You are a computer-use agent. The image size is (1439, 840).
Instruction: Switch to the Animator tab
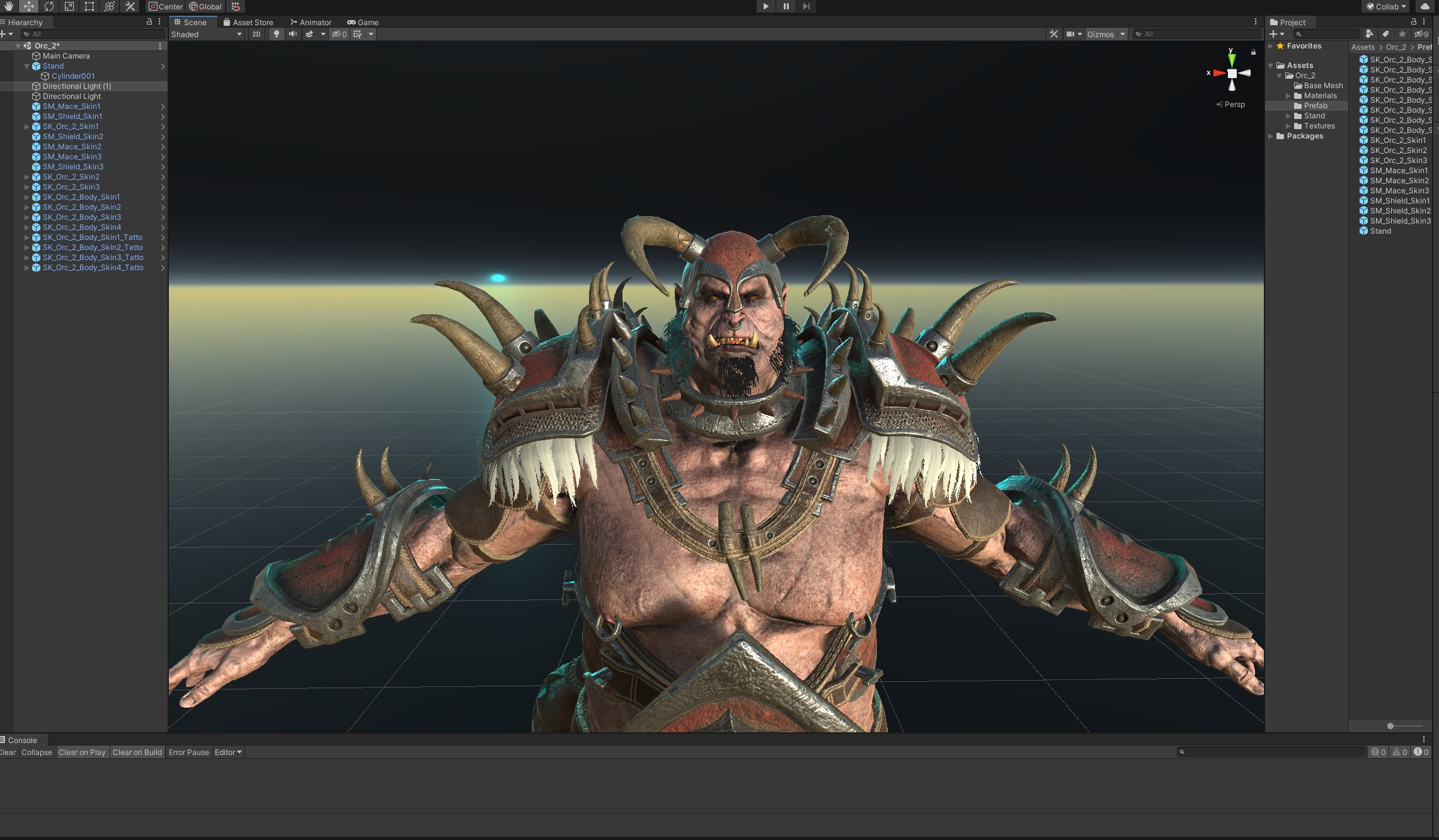coord(311,22)
